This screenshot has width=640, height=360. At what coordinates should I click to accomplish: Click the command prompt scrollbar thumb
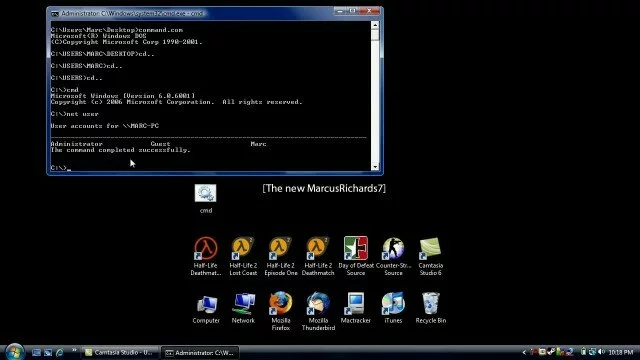[x=375, y=35]
